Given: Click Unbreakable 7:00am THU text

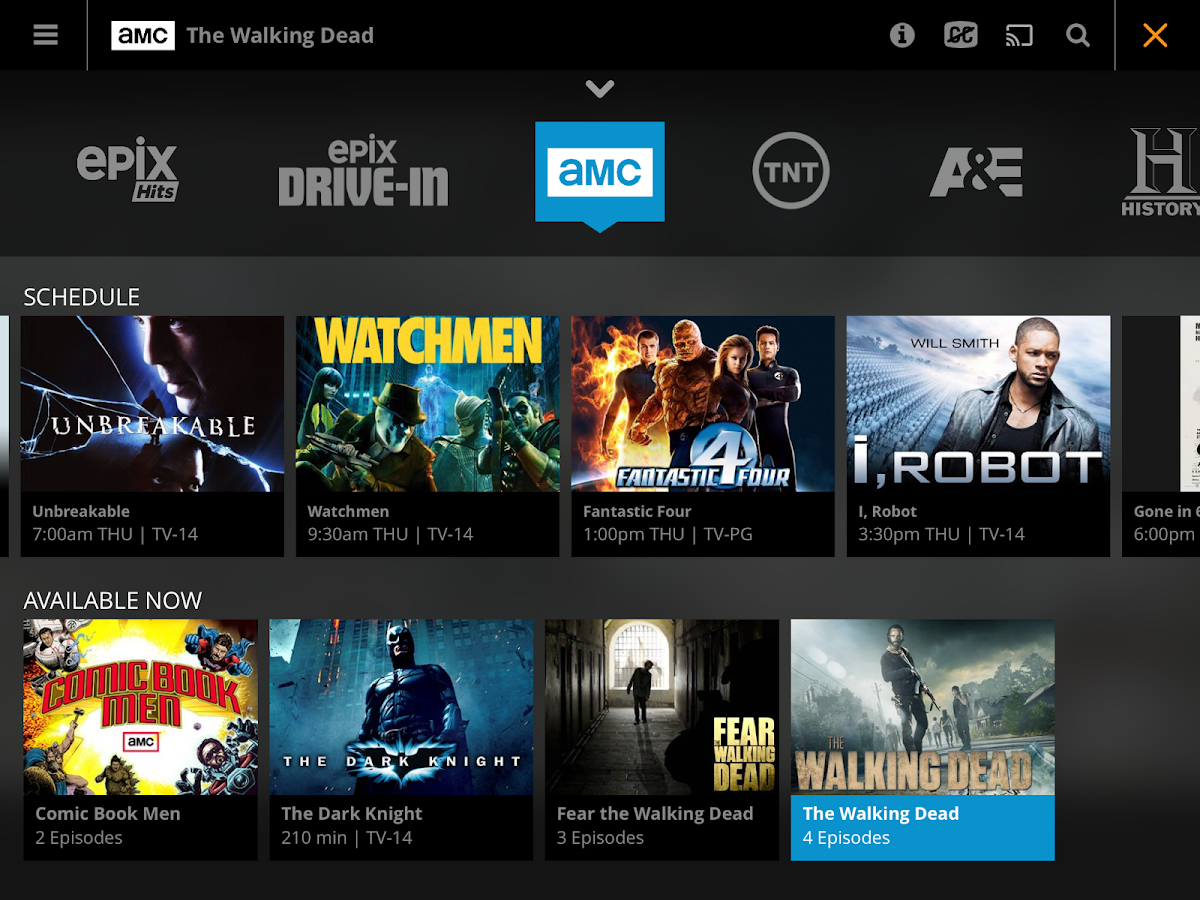Looking at the screenshot, I should (115, 523).
